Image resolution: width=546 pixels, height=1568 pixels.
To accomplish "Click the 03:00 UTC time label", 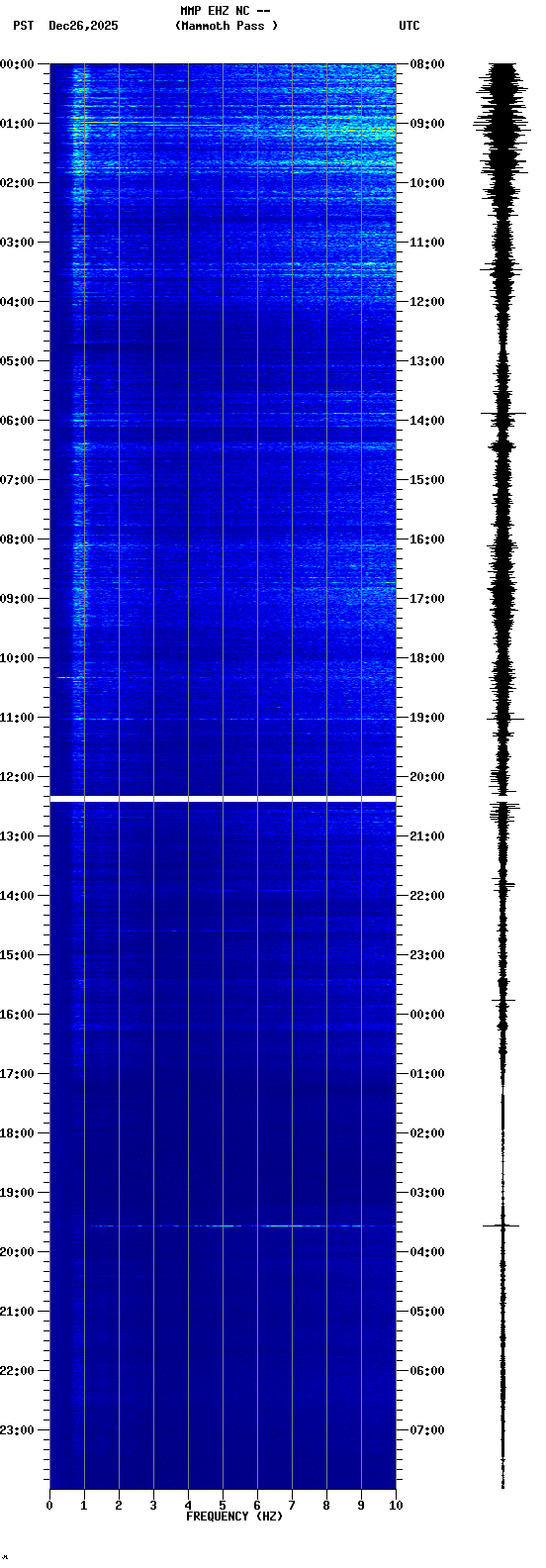I will tap(427, 1193).
